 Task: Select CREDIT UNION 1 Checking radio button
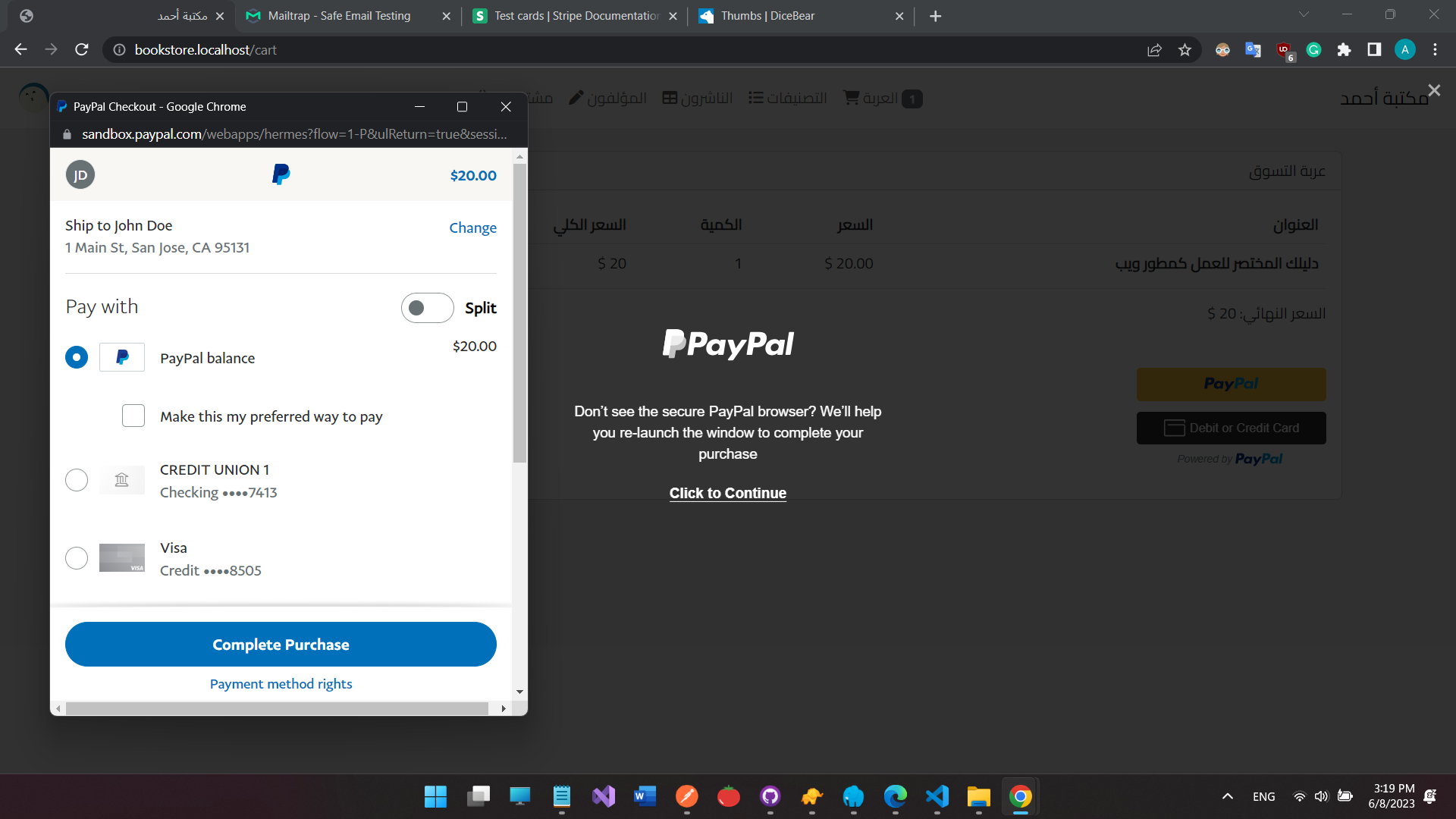point(77,480)
